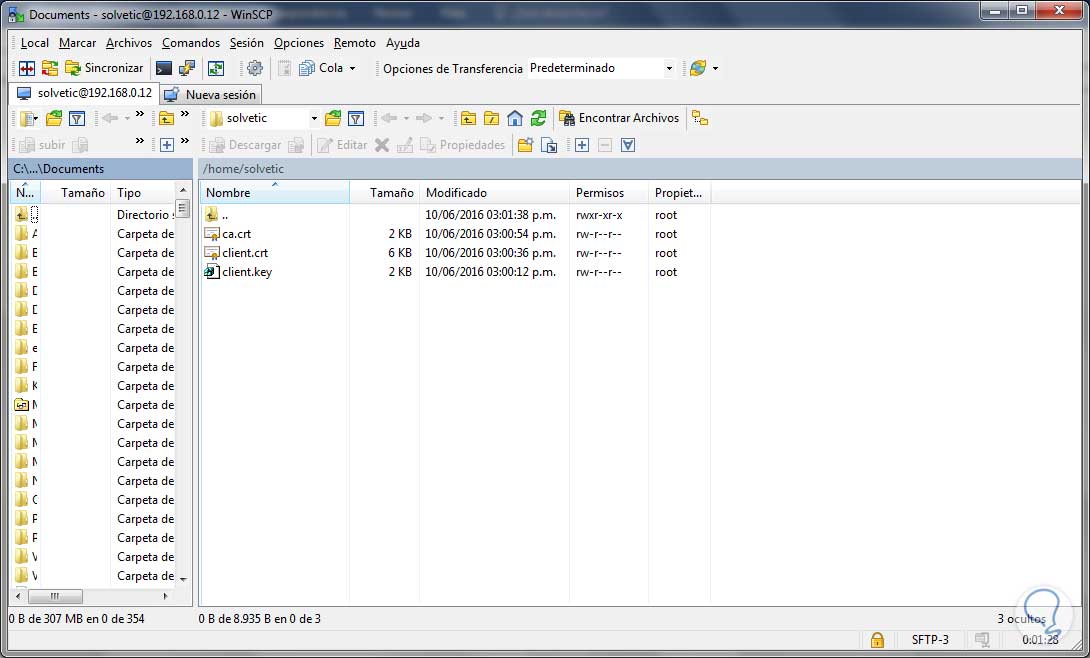The height and width of the screenshot is (658, 1090).
Task: Open in PuTTY icon
Action: [x=186, y=68]
